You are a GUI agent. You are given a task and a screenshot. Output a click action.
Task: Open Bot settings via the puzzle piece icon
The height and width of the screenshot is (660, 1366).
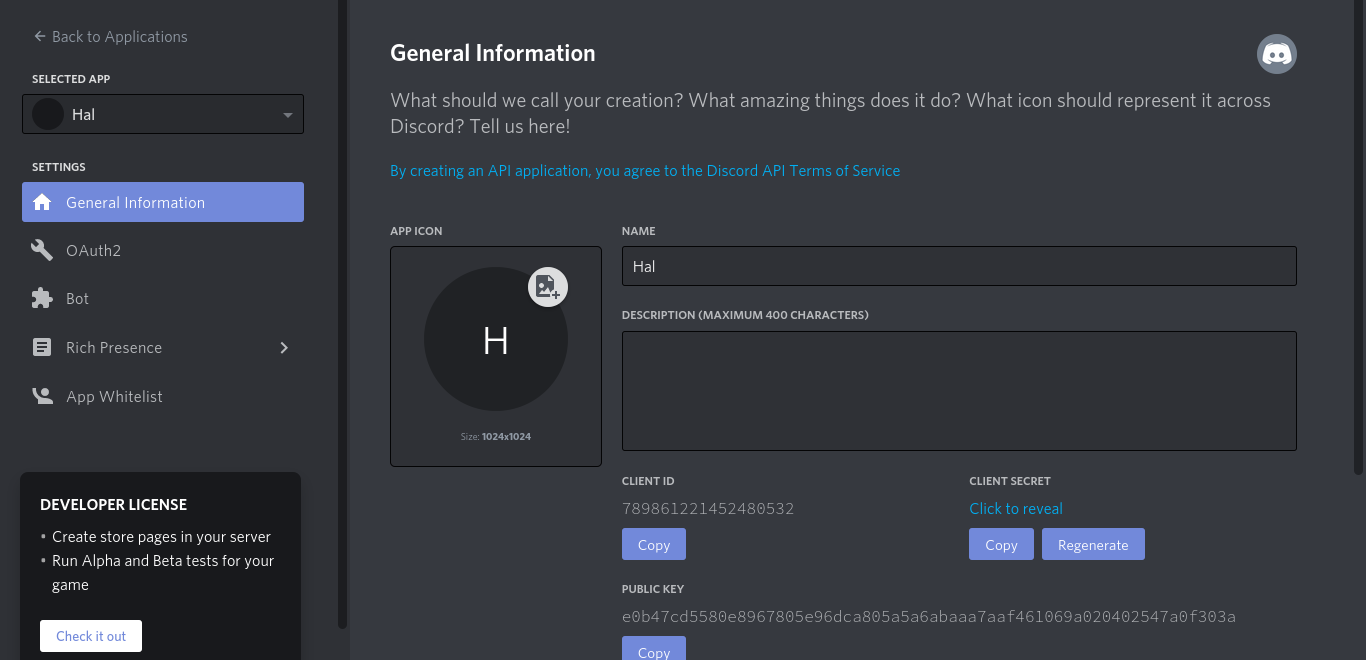tap(41, 298)
